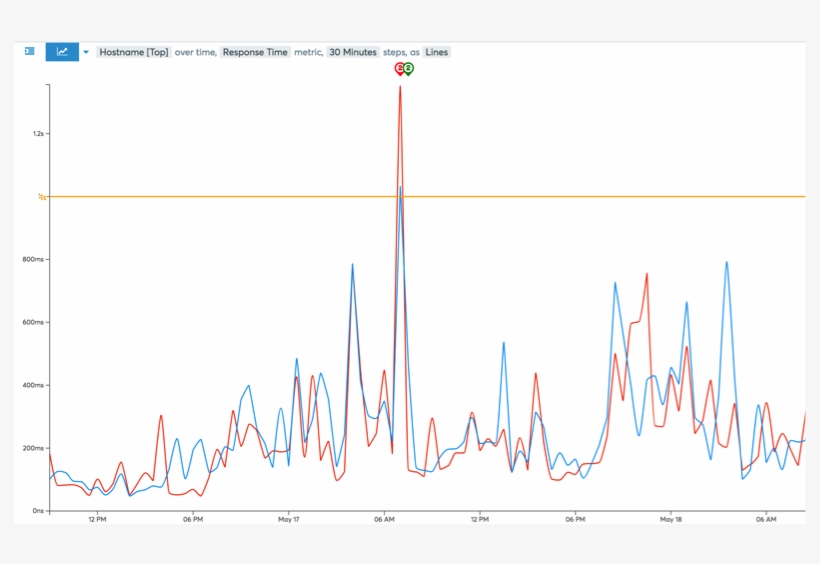Click the May 18 axis label

670,520
